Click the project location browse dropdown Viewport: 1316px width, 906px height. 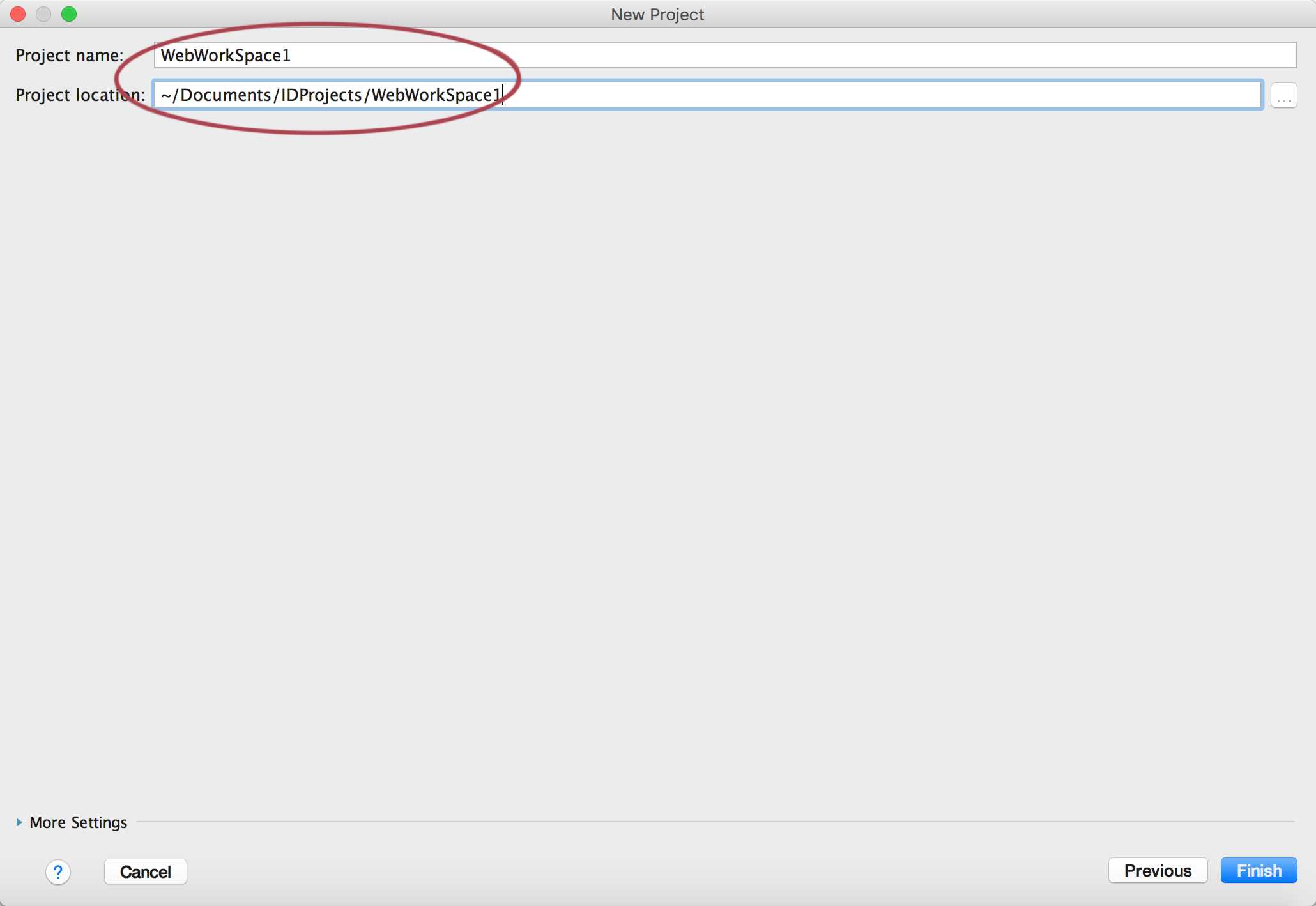pyautogui.click(x=1284, y=95)
